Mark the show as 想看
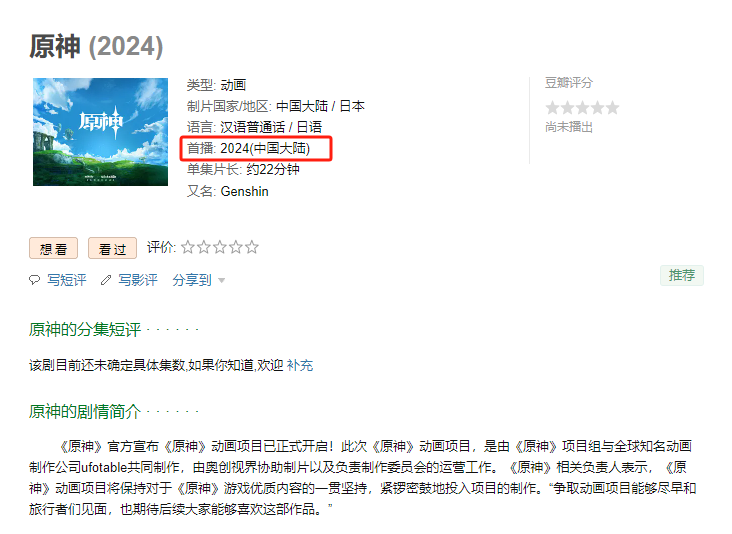Viewport: 732px width, 534px height. tap(53, 248)
